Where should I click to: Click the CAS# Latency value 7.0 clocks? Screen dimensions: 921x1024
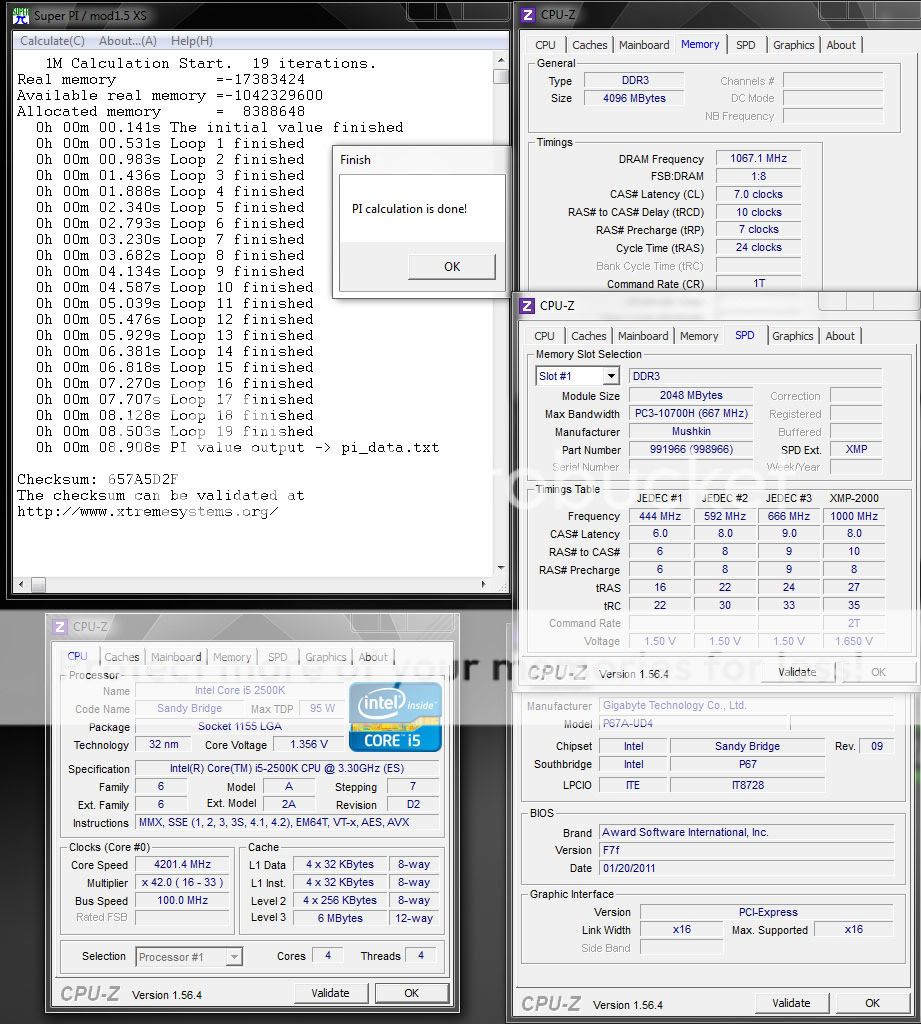[x=758, y=194]
